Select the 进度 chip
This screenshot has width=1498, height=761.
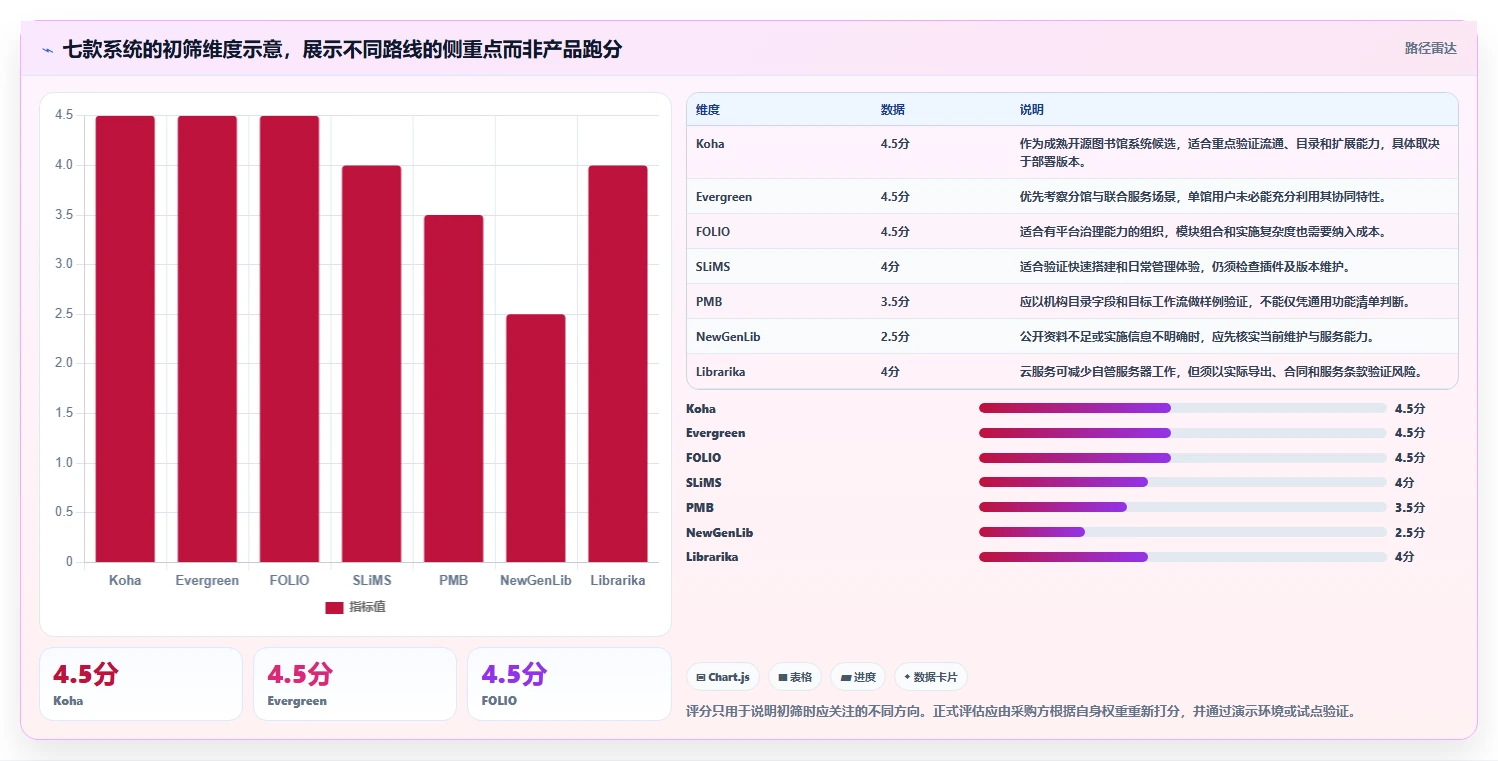858,677
